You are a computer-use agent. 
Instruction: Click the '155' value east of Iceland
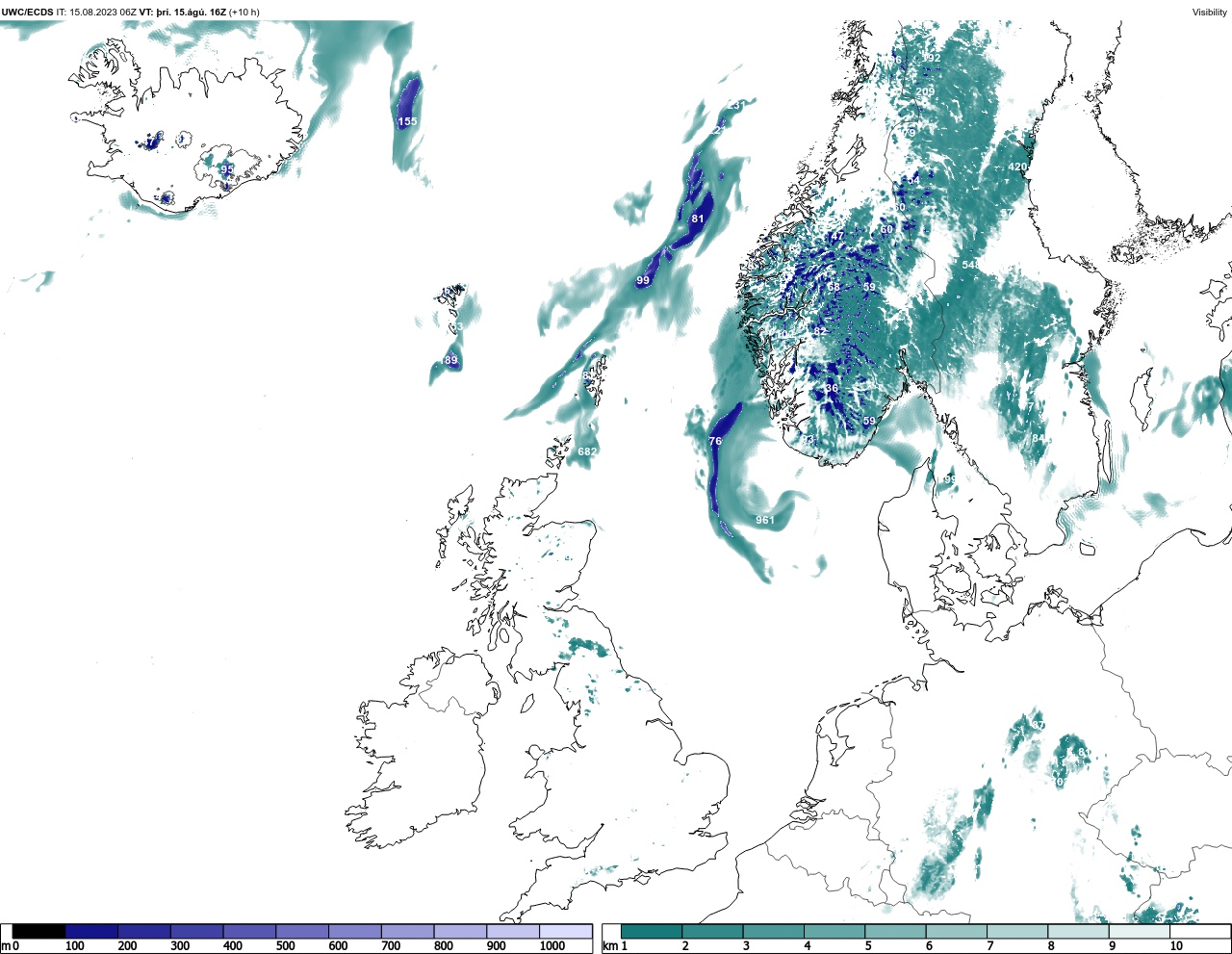click(x=408, y=121)
